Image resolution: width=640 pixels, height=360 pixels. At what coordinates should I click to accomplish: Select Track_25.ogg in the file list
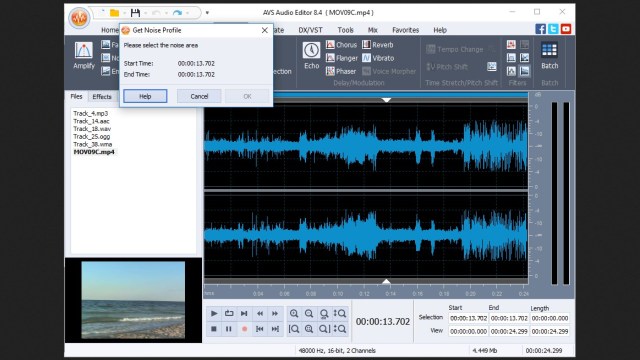(91, 136)
